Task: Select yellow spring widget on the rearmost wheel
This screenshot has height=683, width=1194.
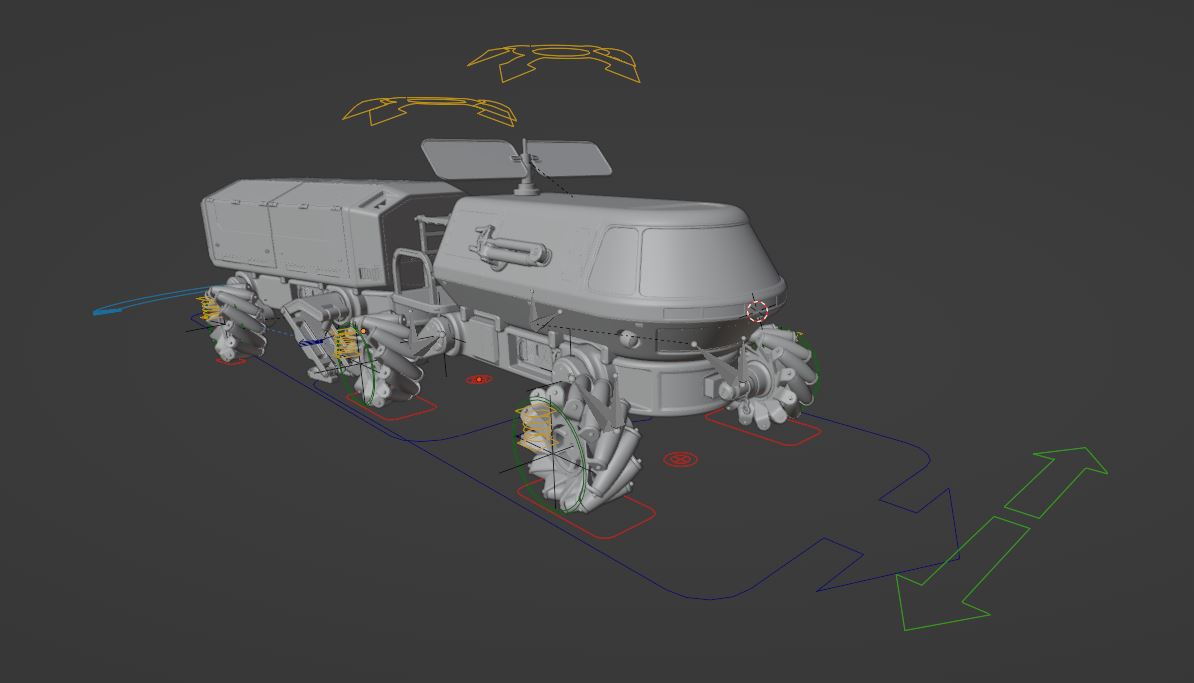Action: coord(209,309)
